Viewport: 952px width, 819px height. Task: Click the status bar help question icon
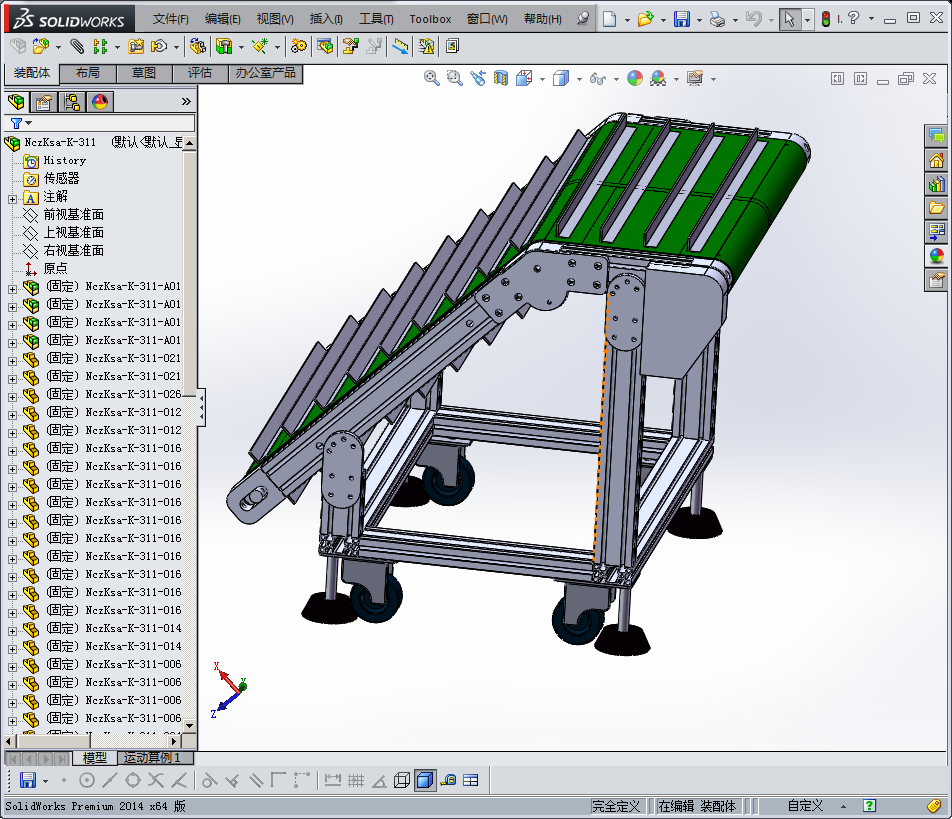tap(869, 806)
